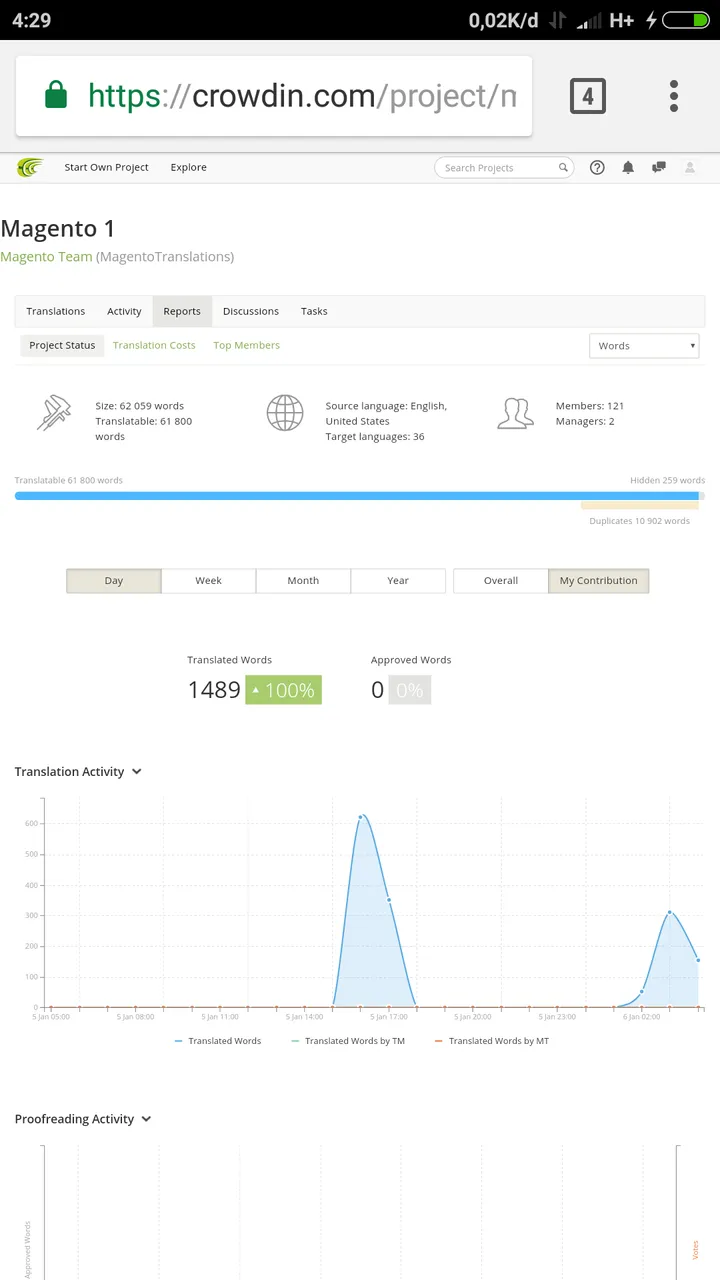Click the Crowdin logo icon
Screen dimensions: 720x1280
[30, 168]
